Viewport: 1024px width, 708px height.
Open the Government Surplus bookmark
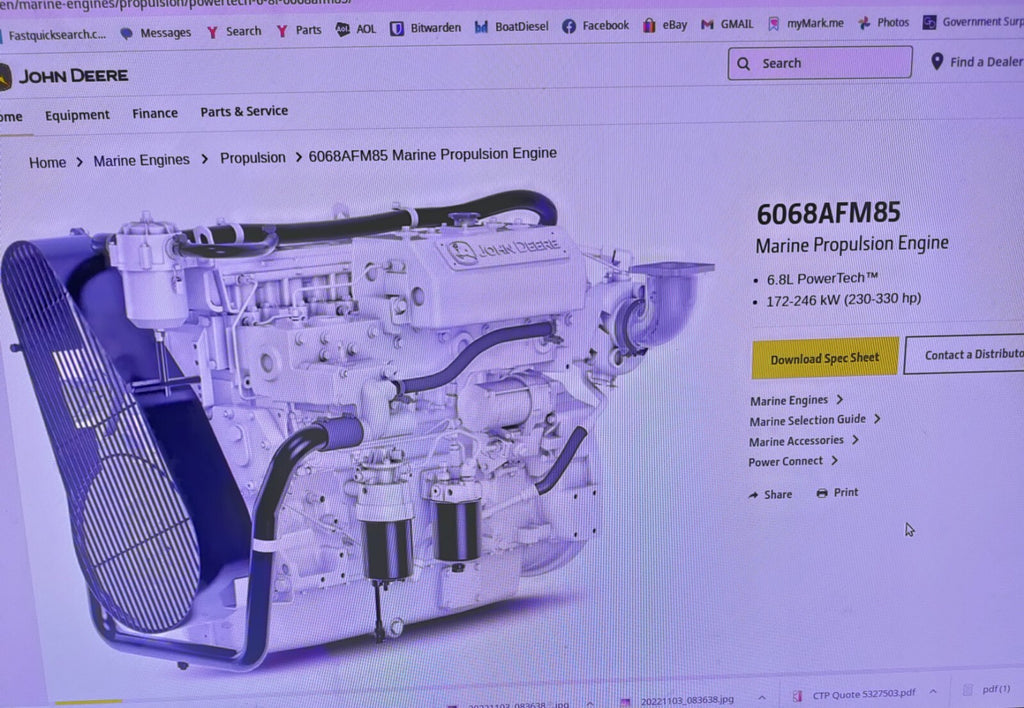(x=972, y=22)
